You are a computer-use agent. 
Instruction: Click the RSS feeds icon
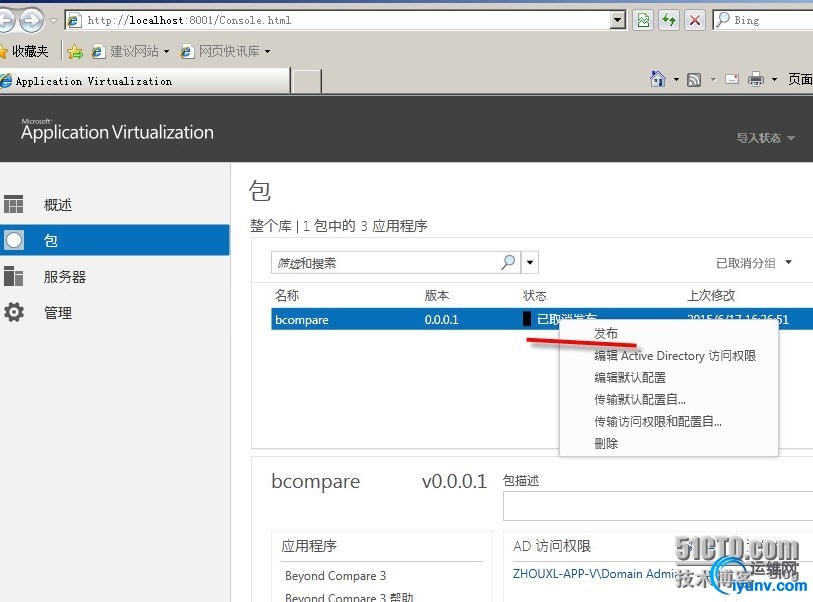[694, 80]
